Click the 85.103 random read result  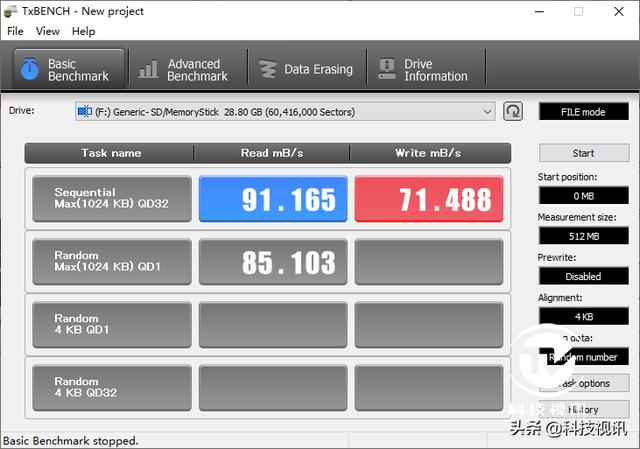pyautogui.click(x=273, y=262)
